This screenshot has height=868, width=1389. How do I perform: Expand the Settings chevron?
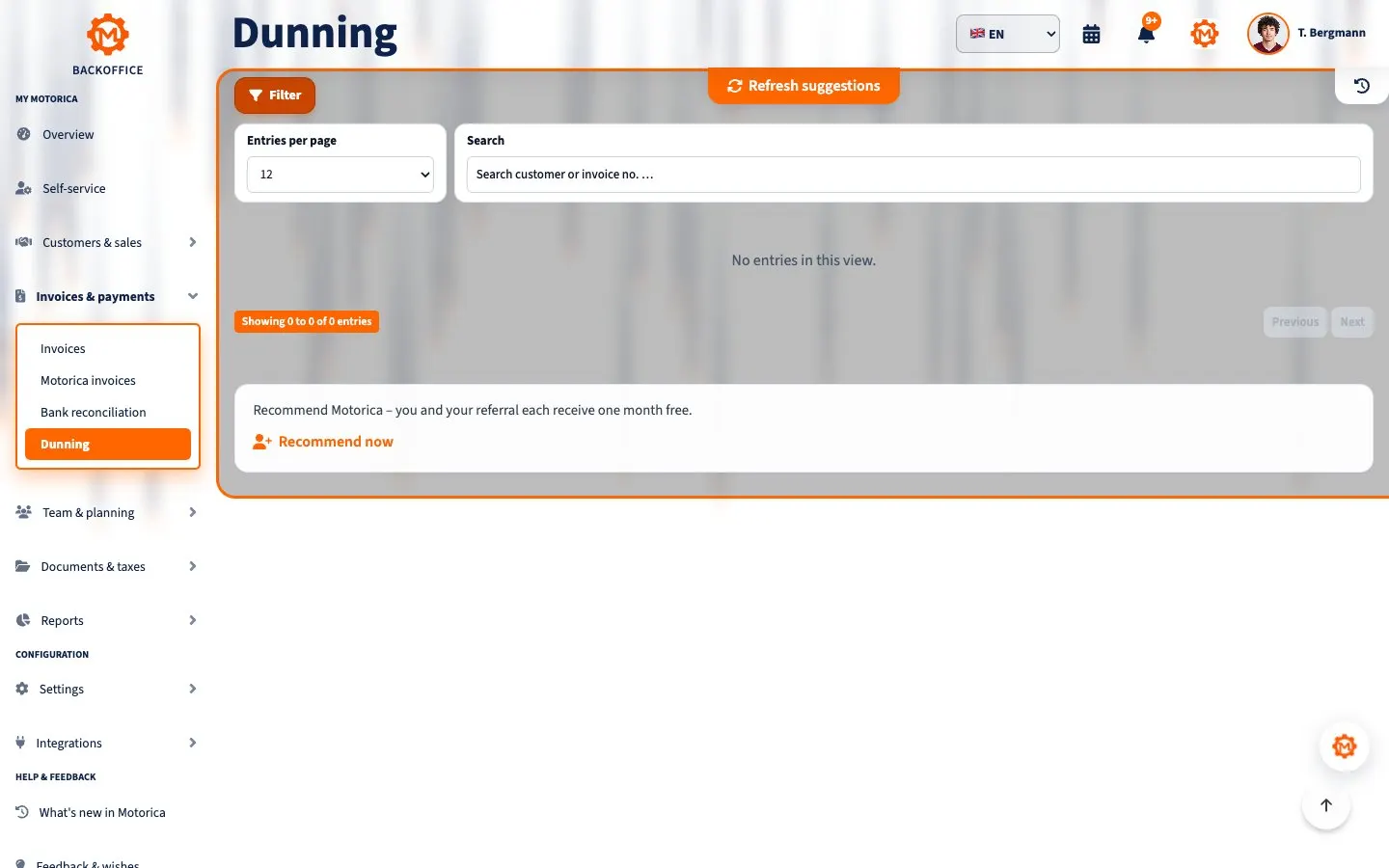[193, 689]
